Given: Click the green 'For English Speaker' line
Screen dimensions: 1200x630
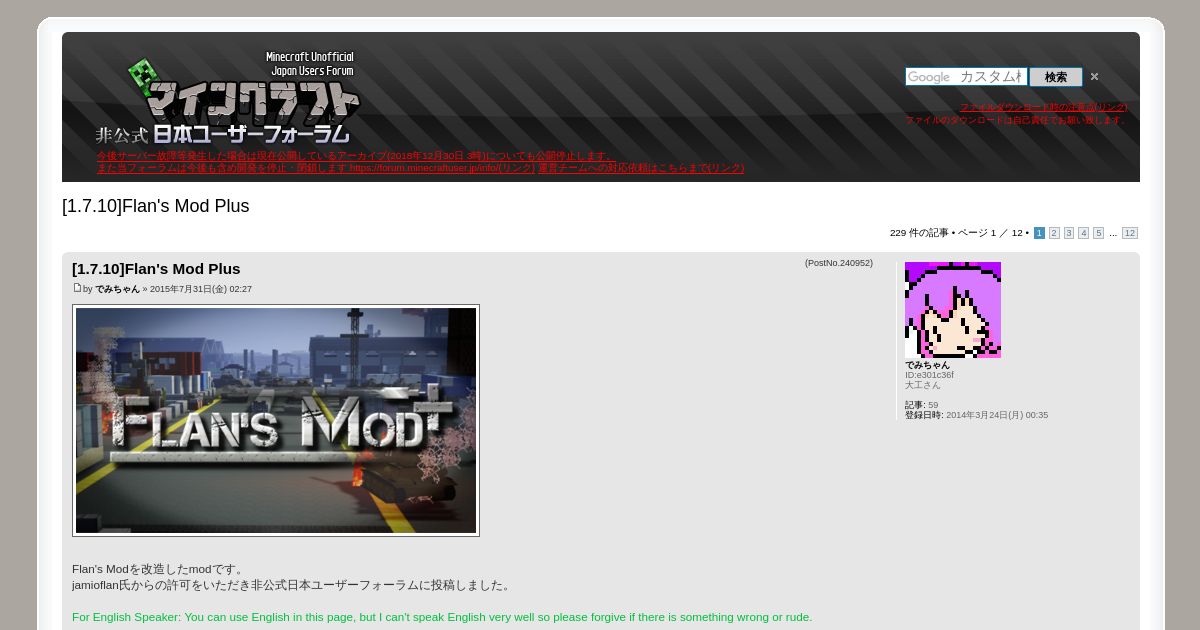Looking at the screenshot, I should point(442,617).
